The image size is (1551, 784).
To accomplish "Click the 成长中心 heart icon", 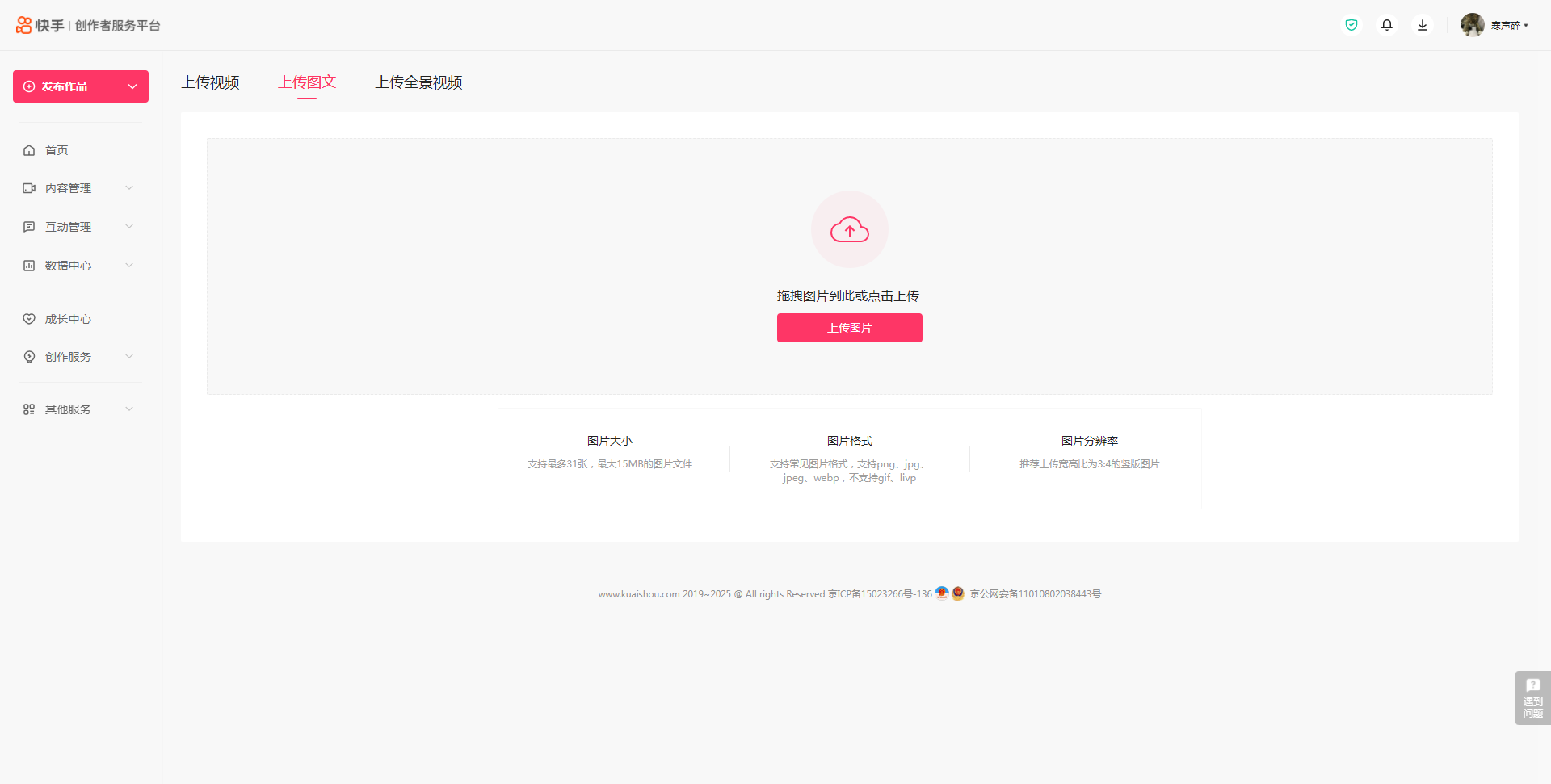I will point(29,319).
